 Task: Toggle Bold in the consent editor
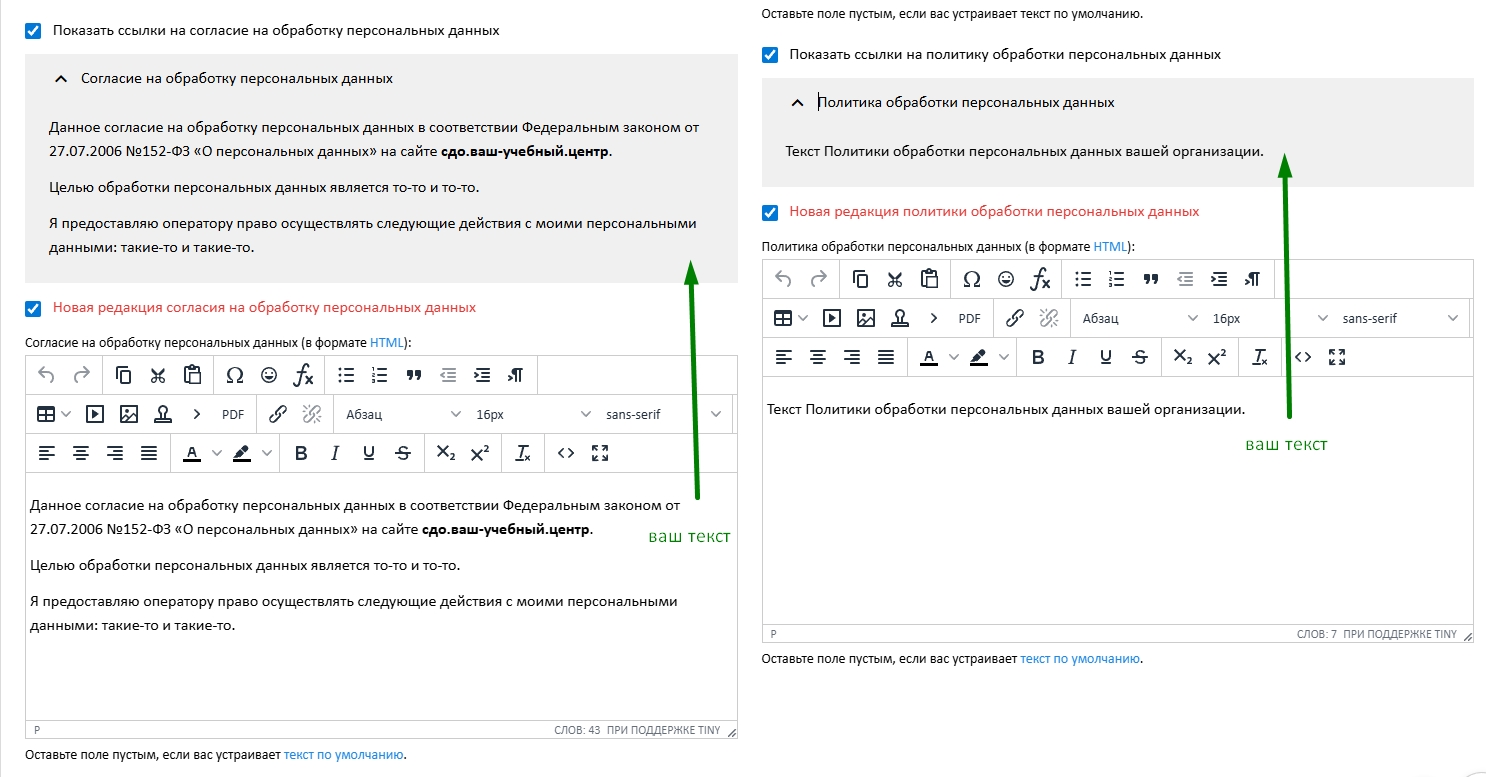click(x=301, y=453)
